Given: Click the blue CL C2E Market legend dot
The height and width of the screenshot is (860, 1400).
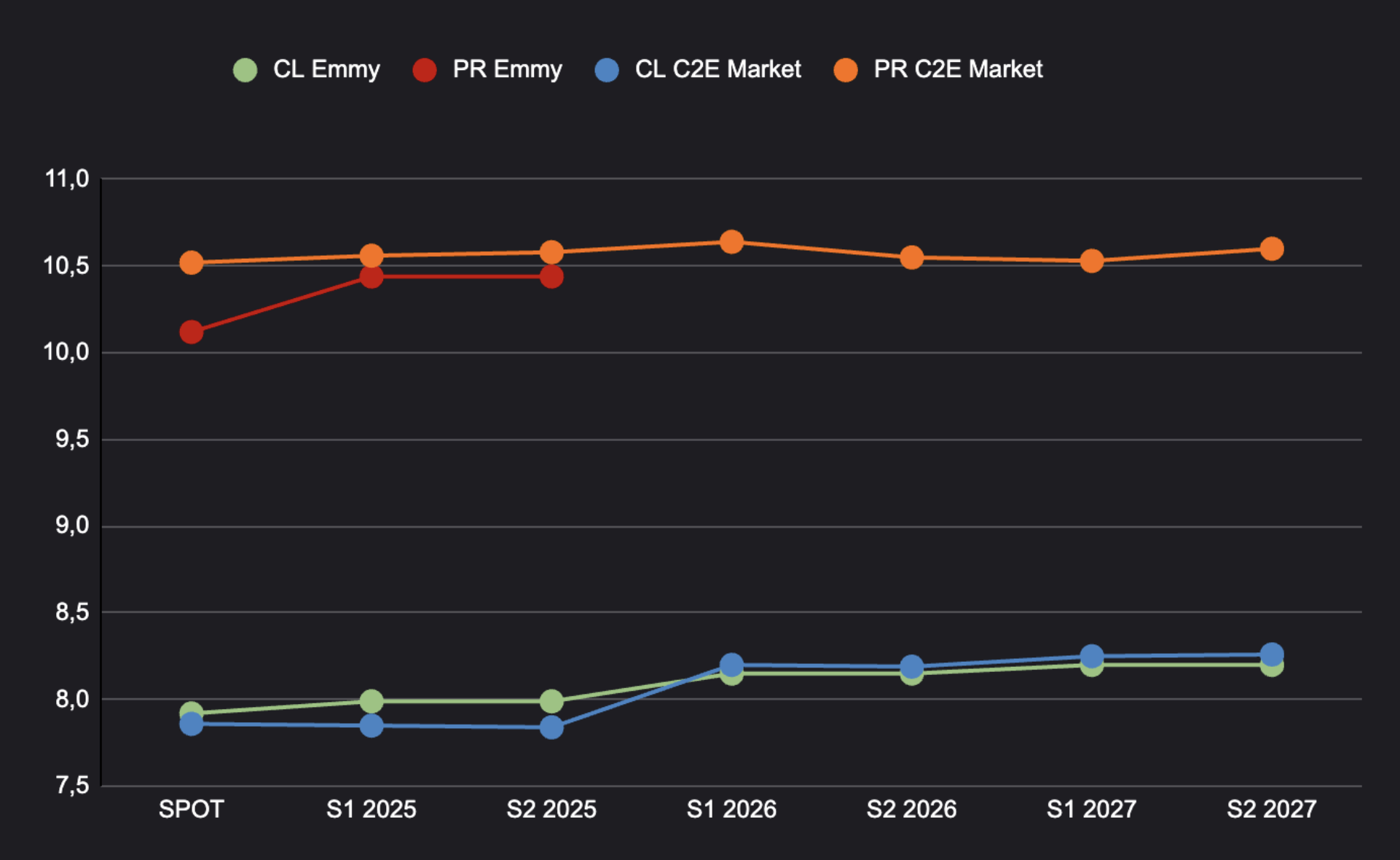Looking at the screenshot, I should (x=607, y=70).
